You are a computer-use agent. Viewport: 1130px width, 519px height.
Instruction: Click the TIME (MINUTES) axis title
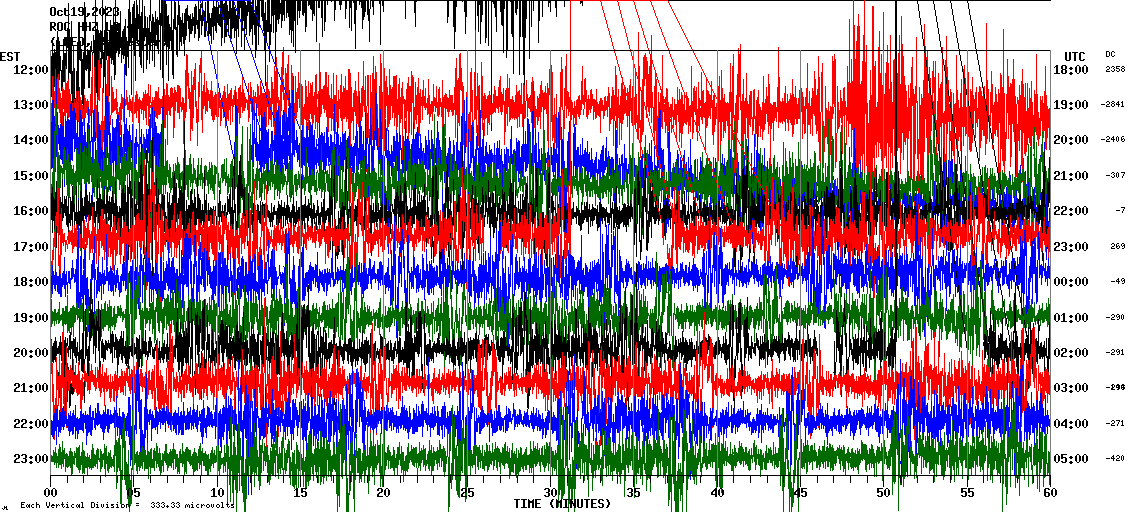[562, 504]
